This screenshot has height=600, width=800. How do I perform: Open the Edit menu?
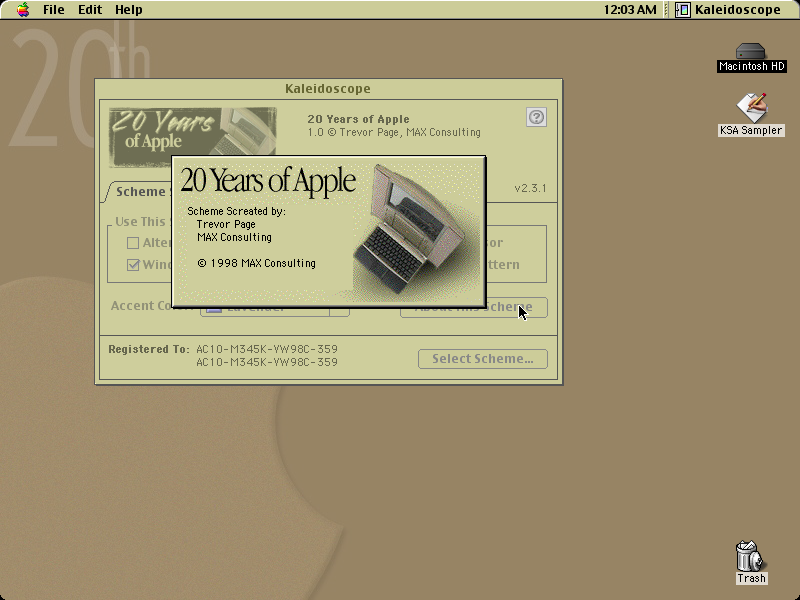tap(90, 10)
